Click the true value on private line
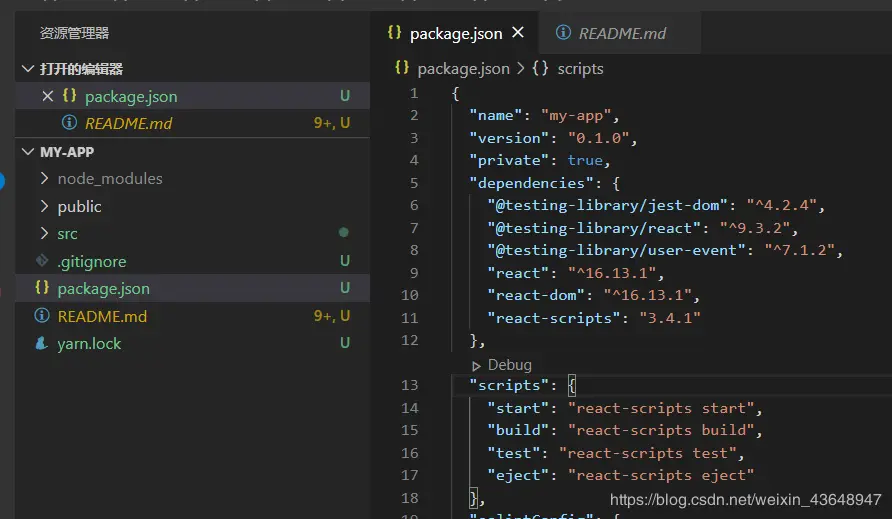This screenshot has height=519, width=892. coord(585,160)
